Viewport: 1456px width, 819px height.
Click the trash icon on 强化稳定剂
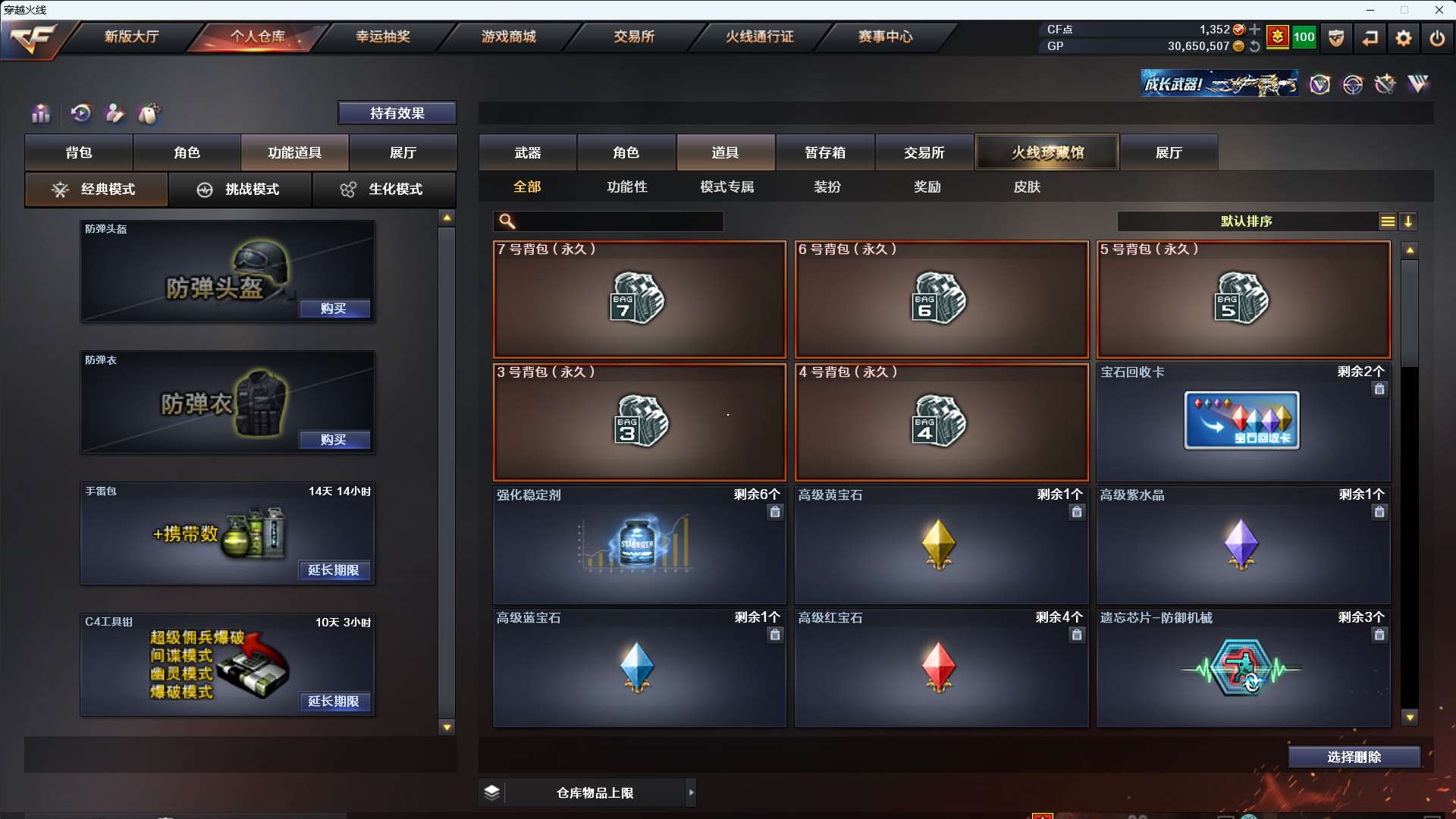775,512
